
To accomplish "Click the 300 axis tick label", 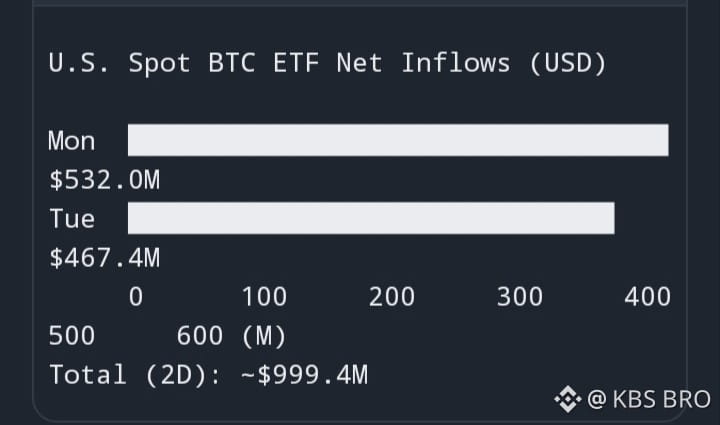I will [x=520, y=296].
